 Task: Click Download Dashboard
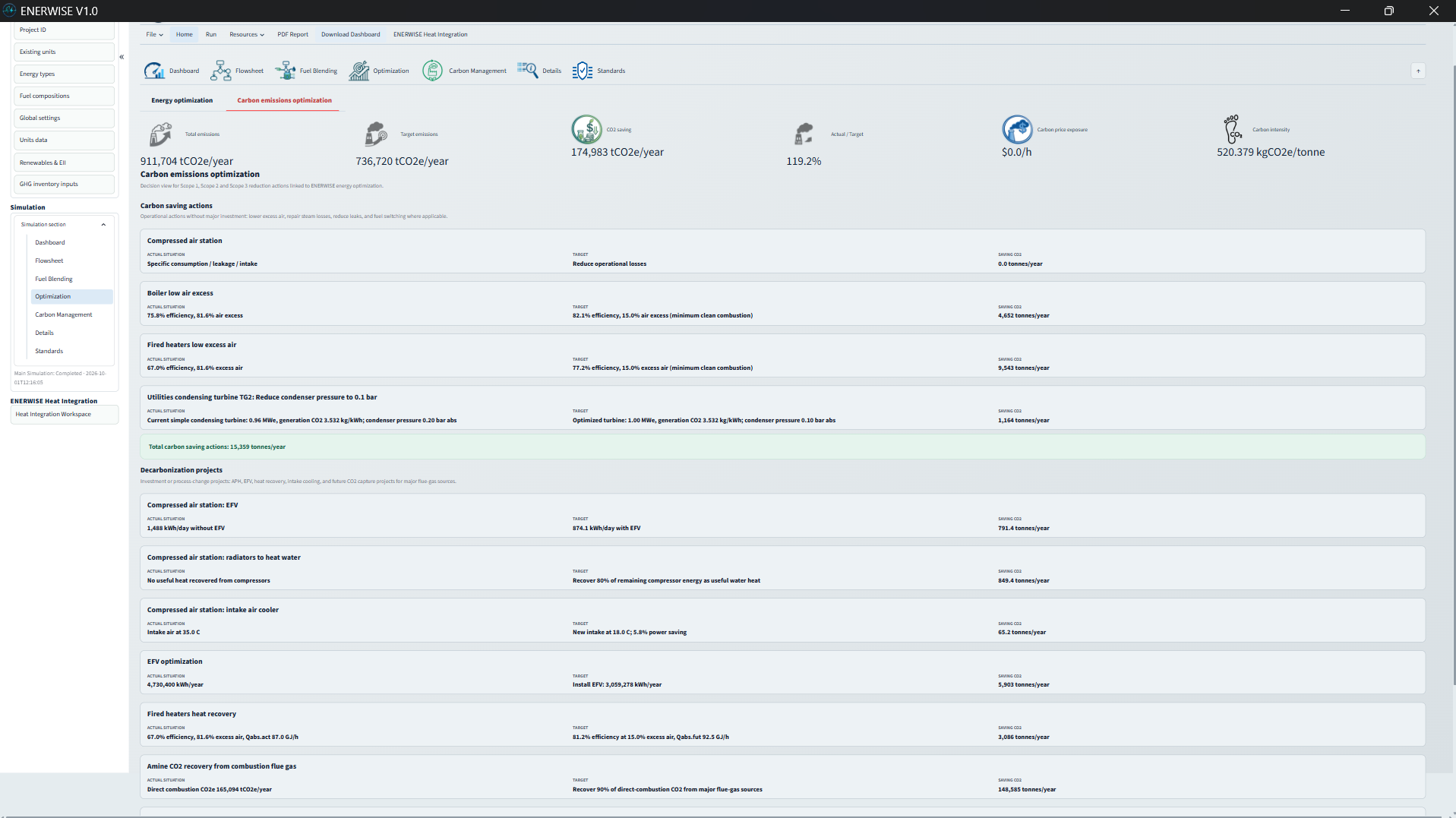(351, 34)
